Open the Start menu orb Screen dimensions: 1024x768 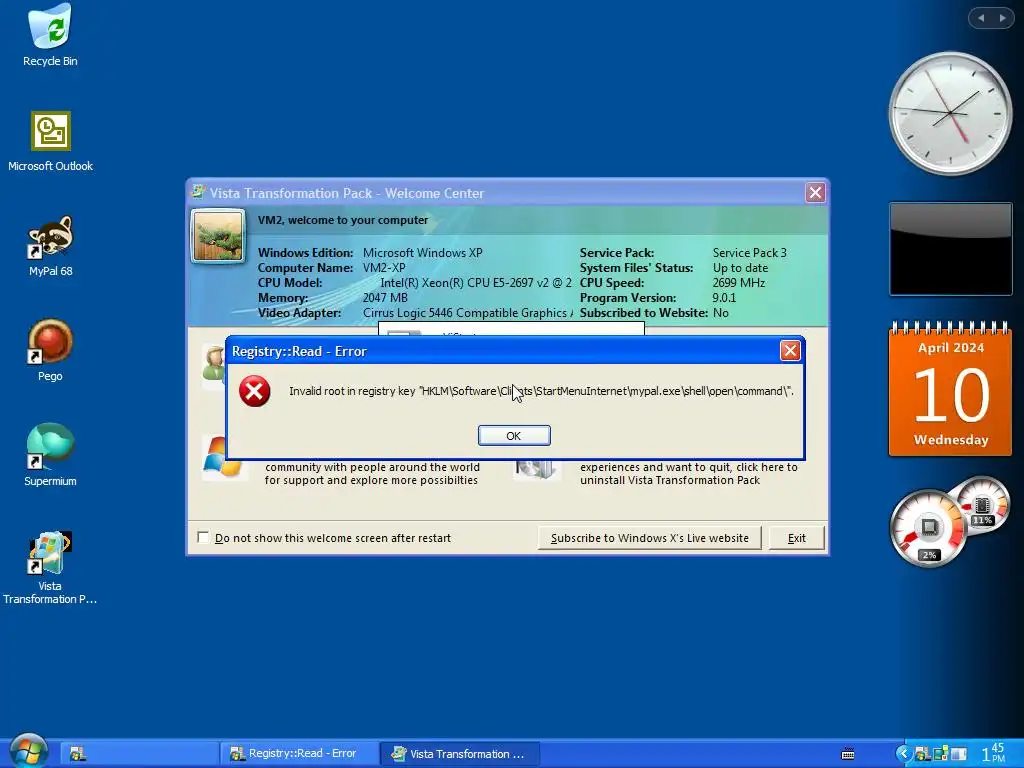29,751
